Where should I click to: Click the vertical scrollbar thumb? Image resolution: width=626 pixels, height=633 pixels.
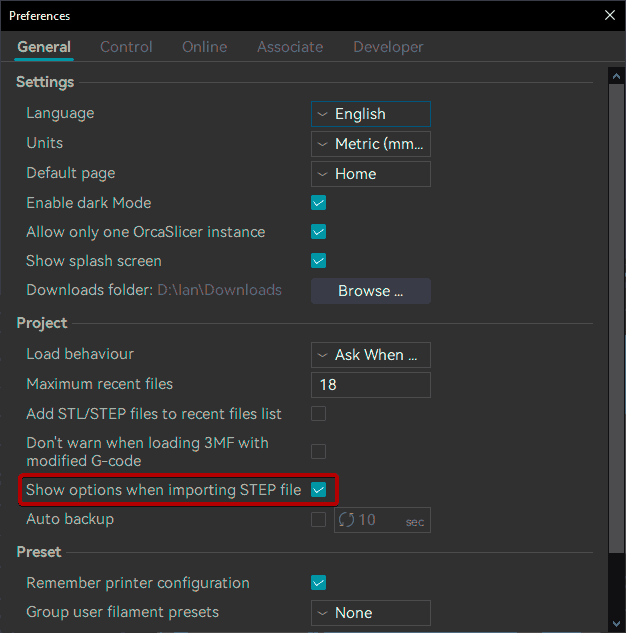coord(616,319)
